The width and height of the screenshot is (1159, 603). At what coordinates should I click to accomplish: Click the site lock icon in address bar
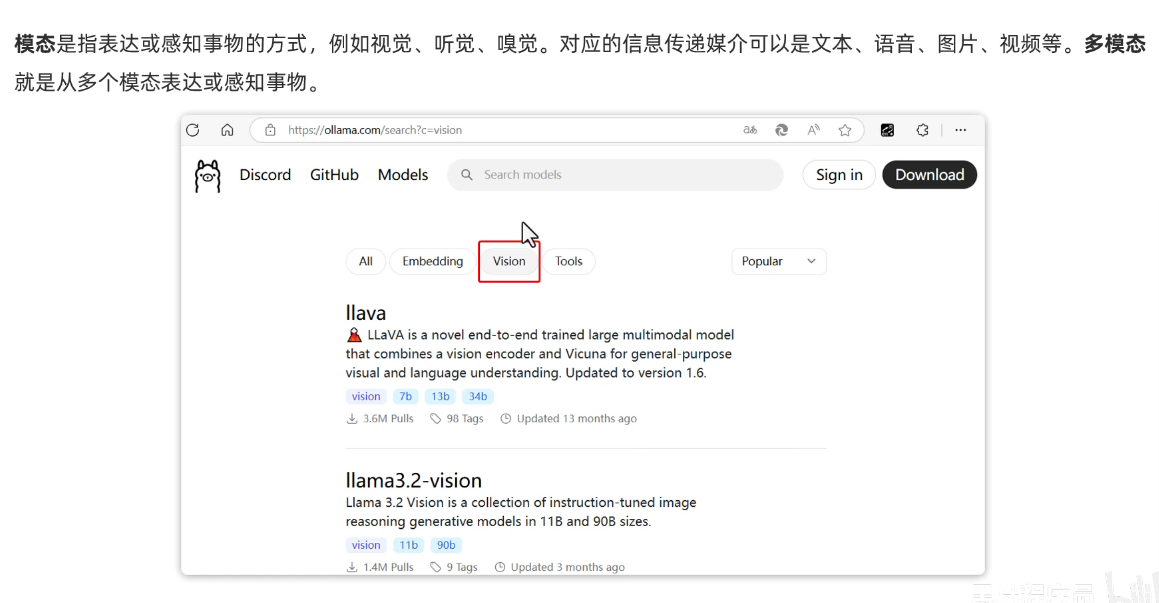[271, 130]
